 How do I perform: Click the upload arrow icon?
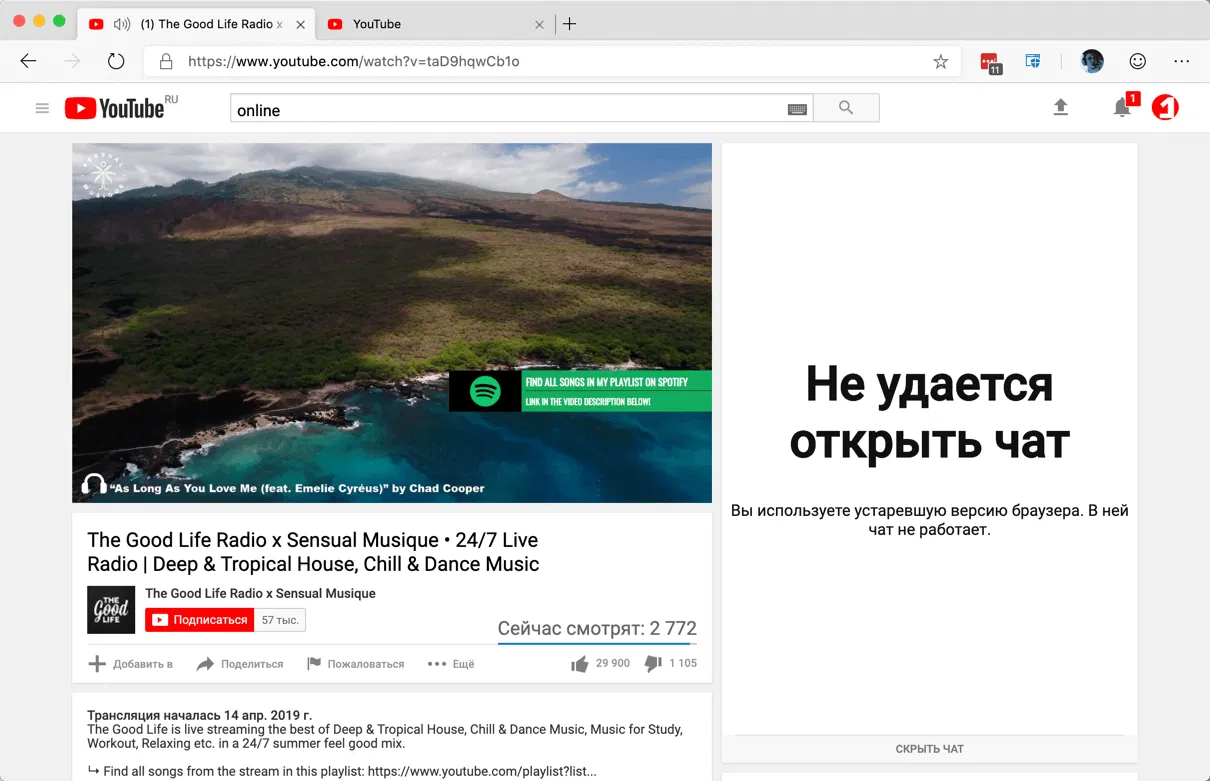[x=1061, y=108]
